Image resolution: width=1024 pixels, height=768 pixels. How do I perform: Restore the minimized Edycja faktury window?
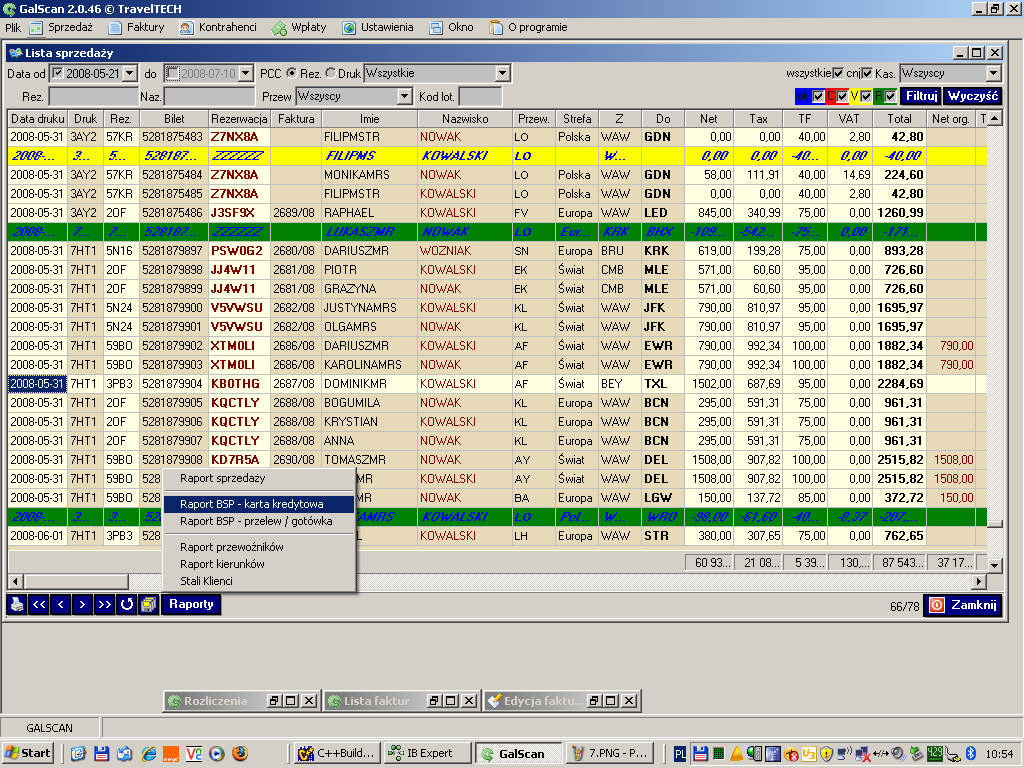594,701
